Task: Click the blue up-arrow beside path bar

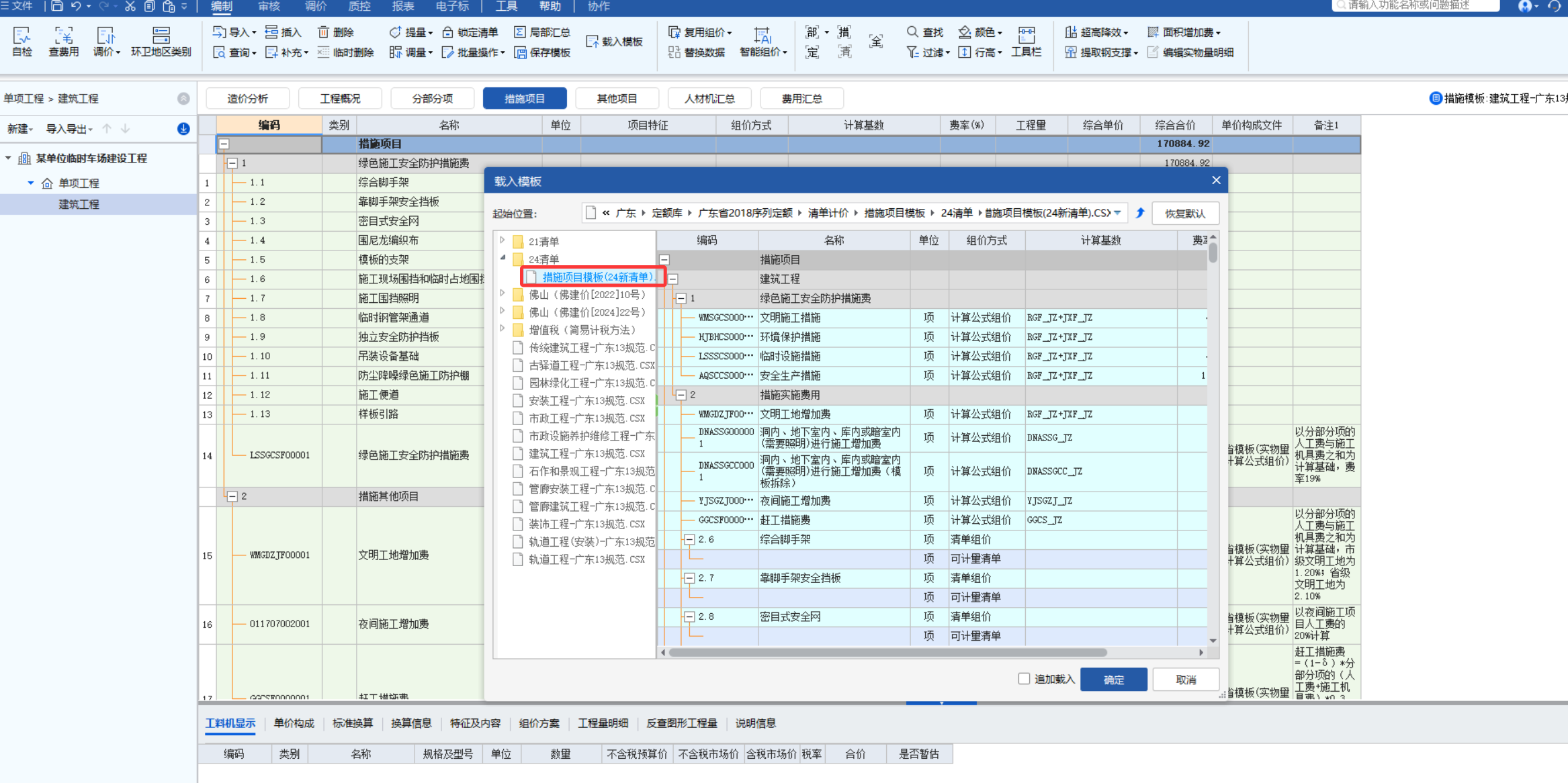Action: click(1140, 213)
